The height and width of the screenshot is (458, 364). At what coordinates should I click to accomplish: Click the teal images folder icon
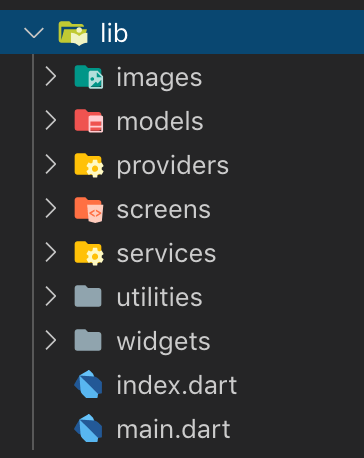89,77
